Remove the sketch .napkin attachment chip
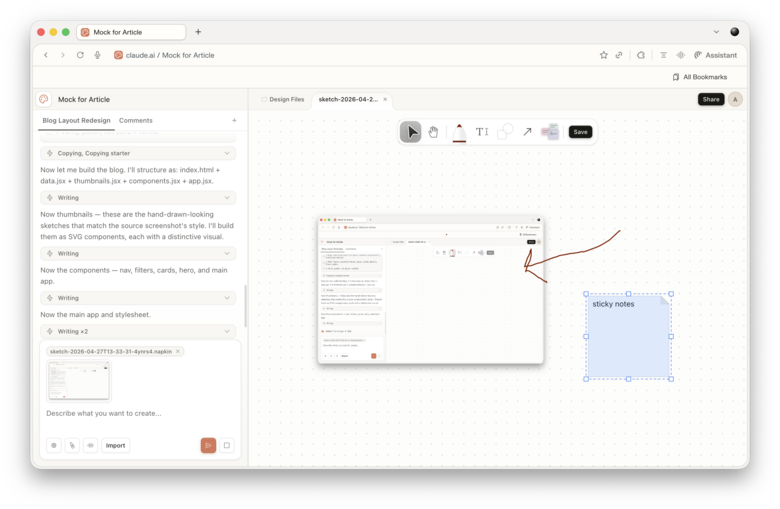The image size is (780, 509). (x=178, y=351)
